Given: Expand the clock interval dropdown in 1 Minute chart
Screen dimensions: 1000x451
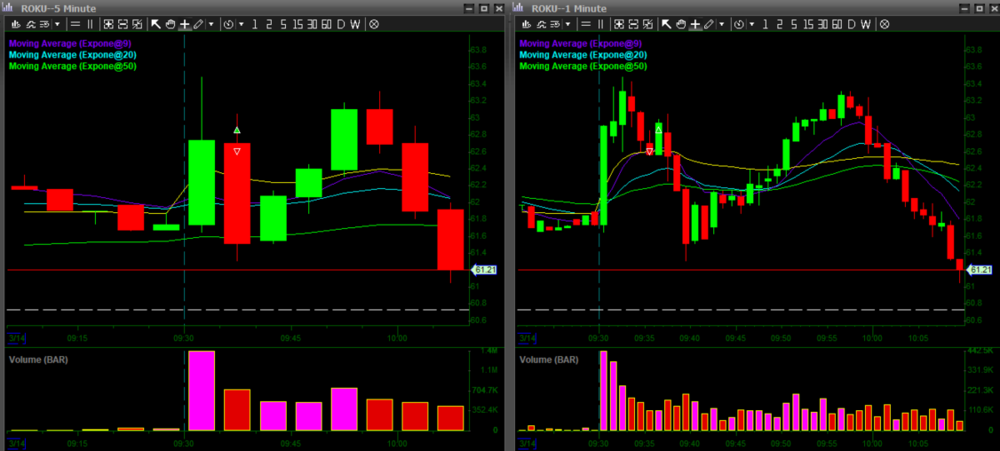Looking at the screenshot, I should coord(751,23).
